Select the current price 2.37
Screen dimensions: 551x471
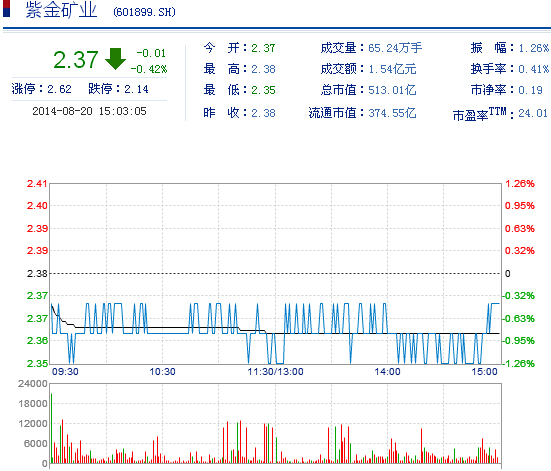pos(76,59)
